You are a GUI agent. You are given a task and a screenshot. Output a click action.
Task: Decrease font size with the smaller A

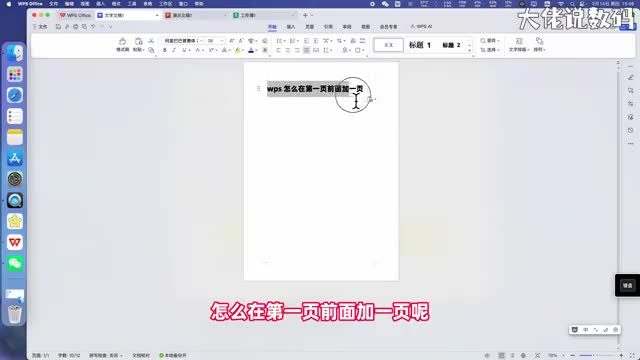coord(241,41)
